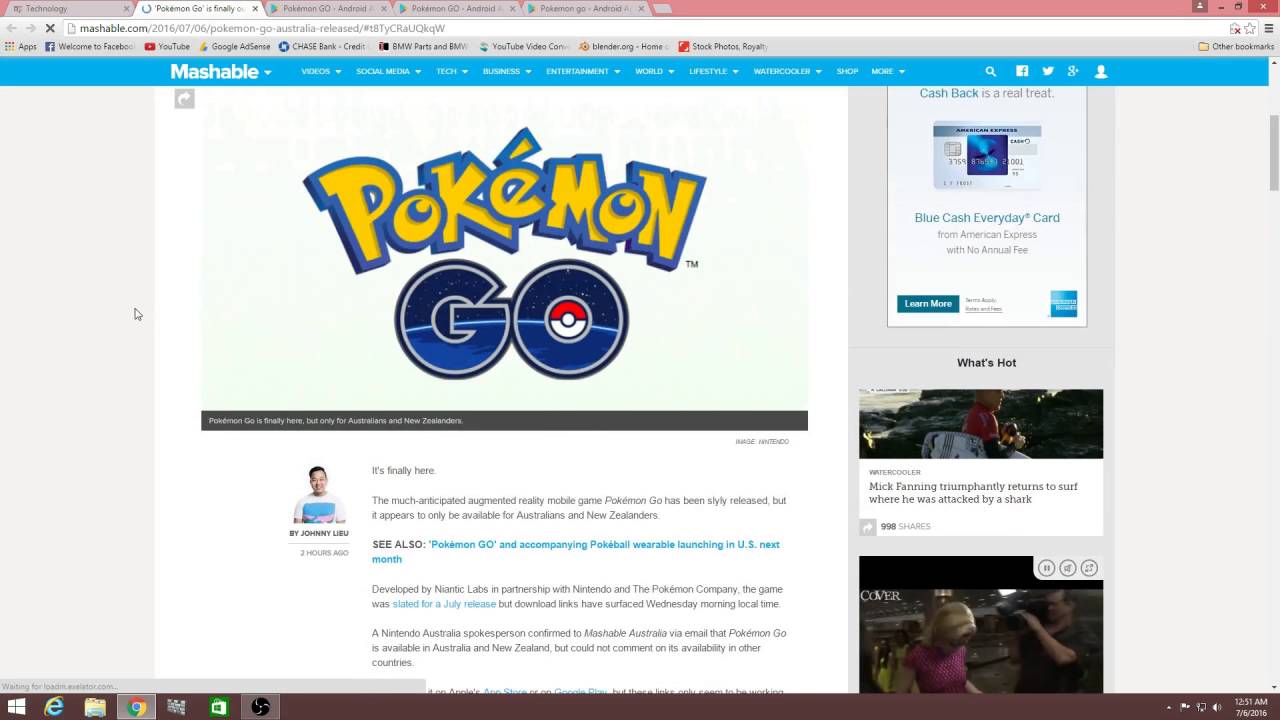Open File Explorer from the taskbar

(95, 707)
